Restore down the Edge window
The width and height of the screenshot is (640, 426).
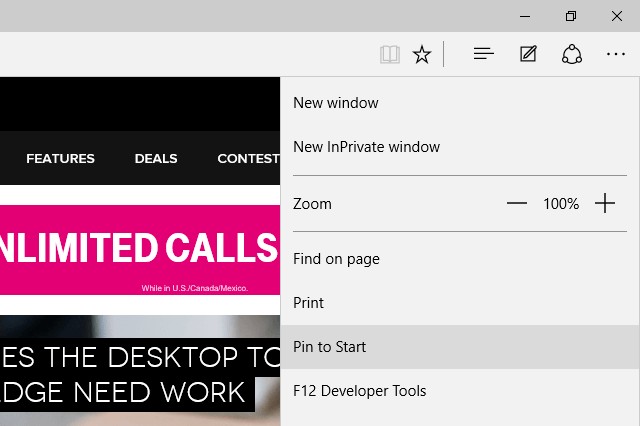[571, 16]
